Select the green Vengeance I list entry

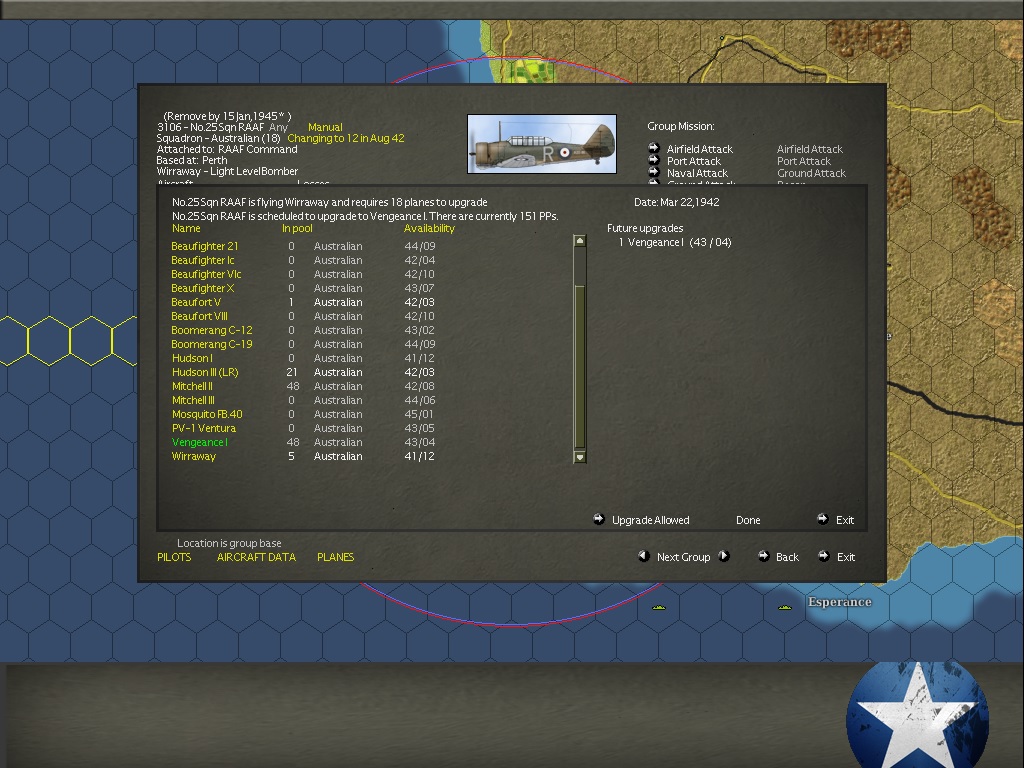tap(200, 443)
